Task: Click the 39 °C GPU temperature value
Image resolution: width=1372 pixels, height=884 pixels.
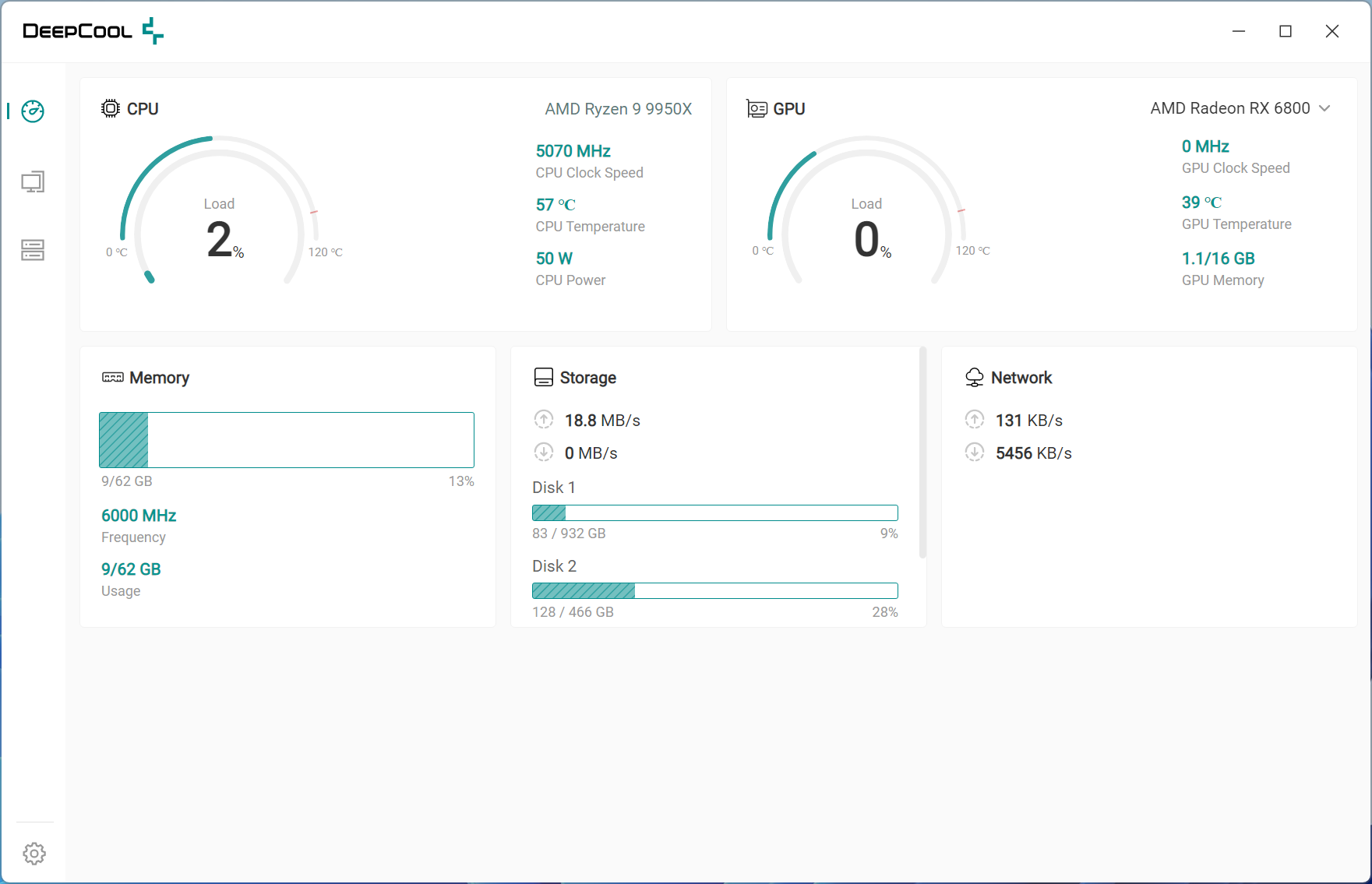Action: [x=1201, y=203]
